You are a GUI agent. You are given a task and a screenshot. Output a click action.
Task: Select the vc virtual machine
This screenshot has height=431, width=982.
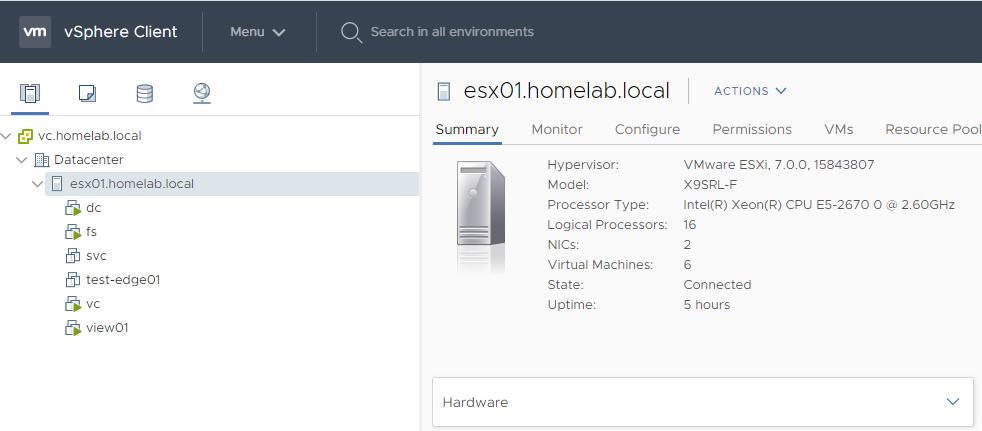(x=93, y=304)
